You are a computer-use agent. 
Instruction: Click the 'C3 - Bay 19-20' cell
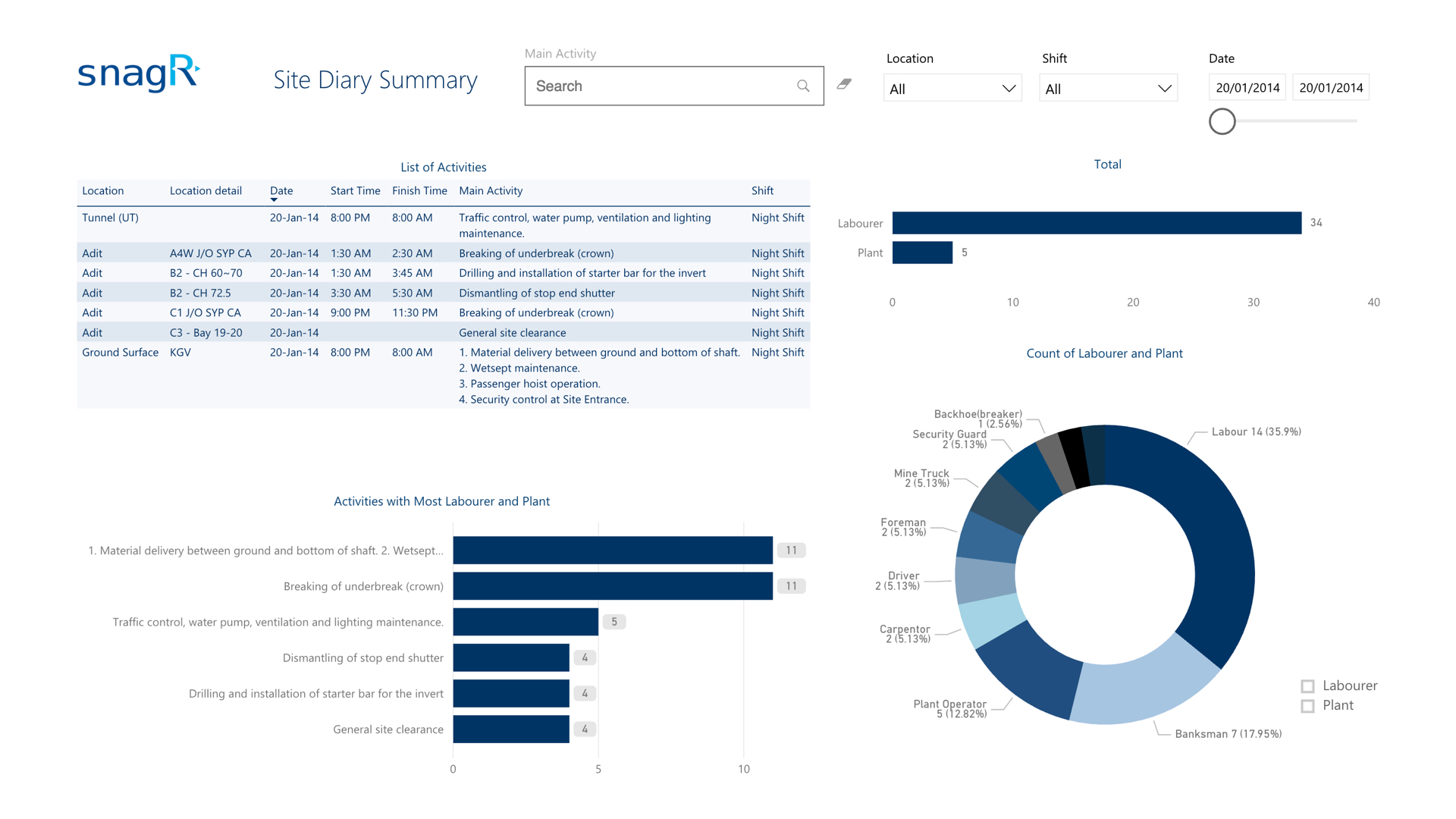coord(206,333)
